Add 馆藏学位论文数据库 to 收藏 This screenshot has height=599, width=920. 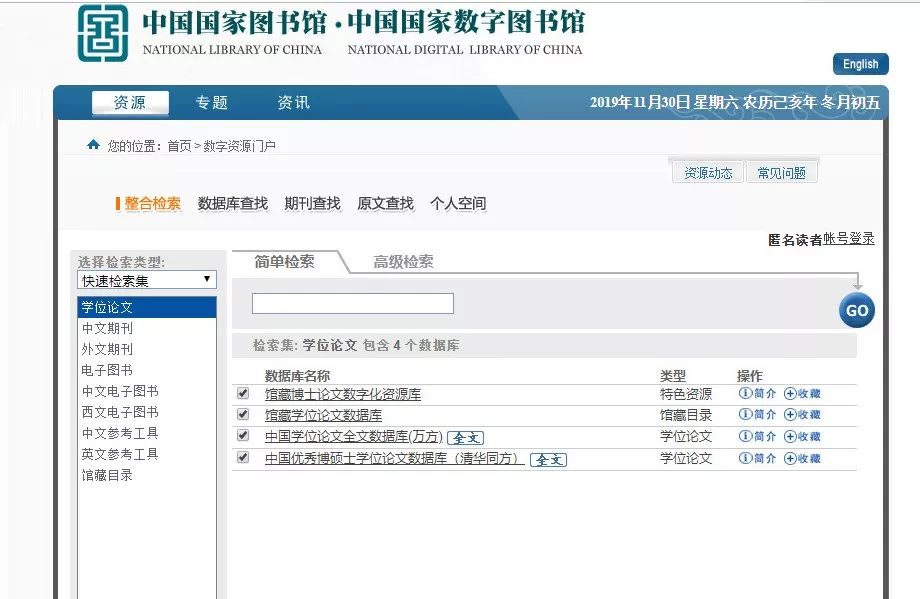802,415
